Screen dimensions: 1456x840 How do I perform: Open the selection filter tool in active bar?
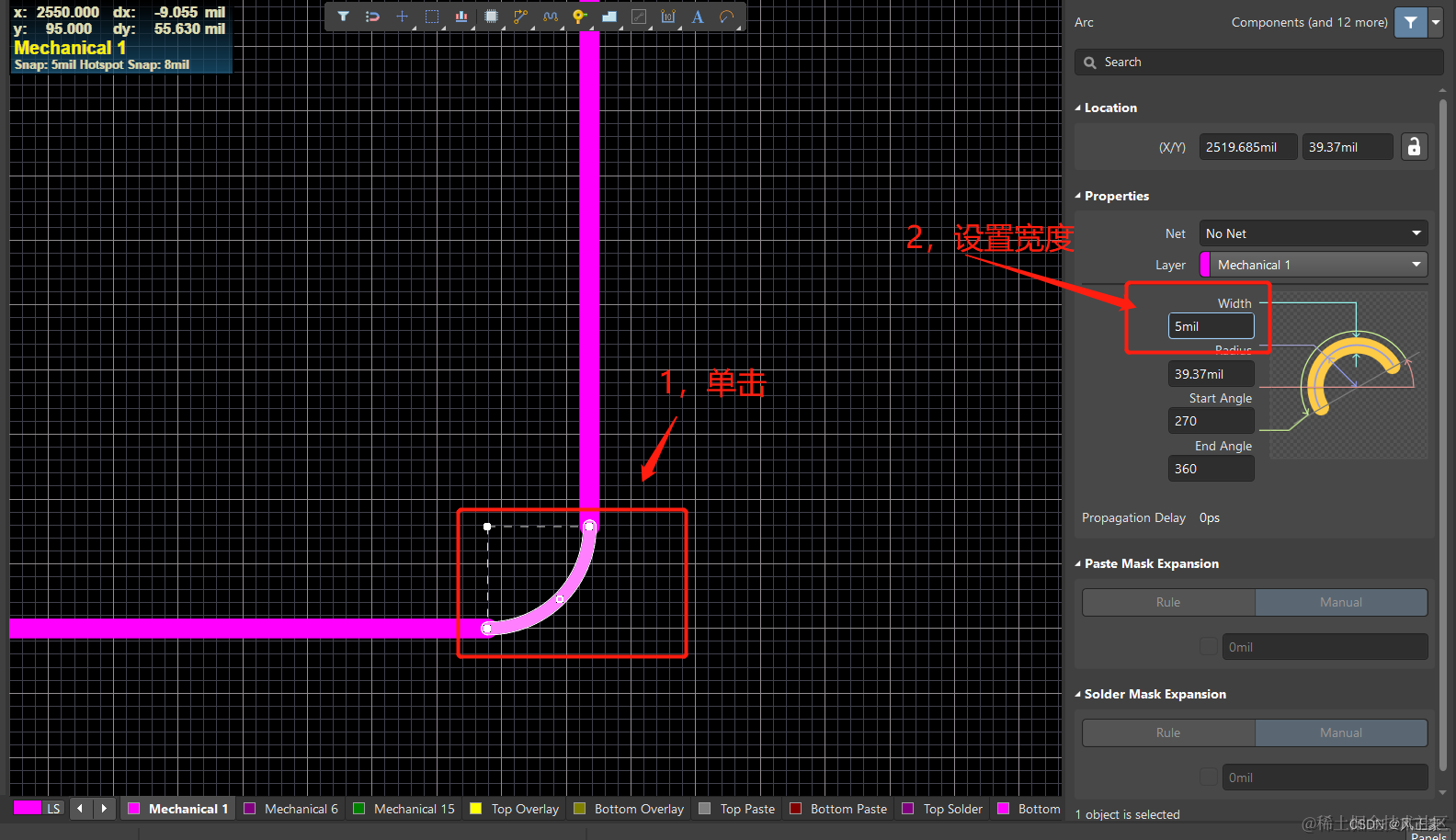point(343,17)
